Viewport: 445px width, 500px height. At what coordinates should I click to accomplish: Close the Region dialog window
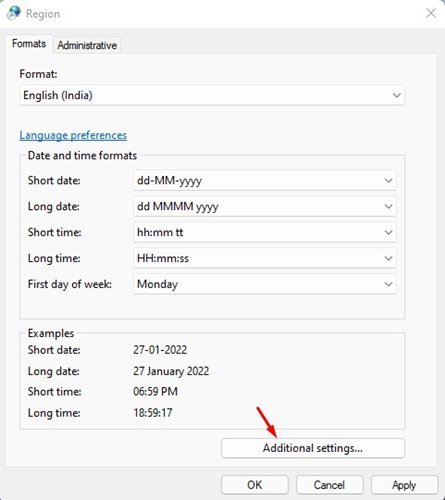point(431,13)
